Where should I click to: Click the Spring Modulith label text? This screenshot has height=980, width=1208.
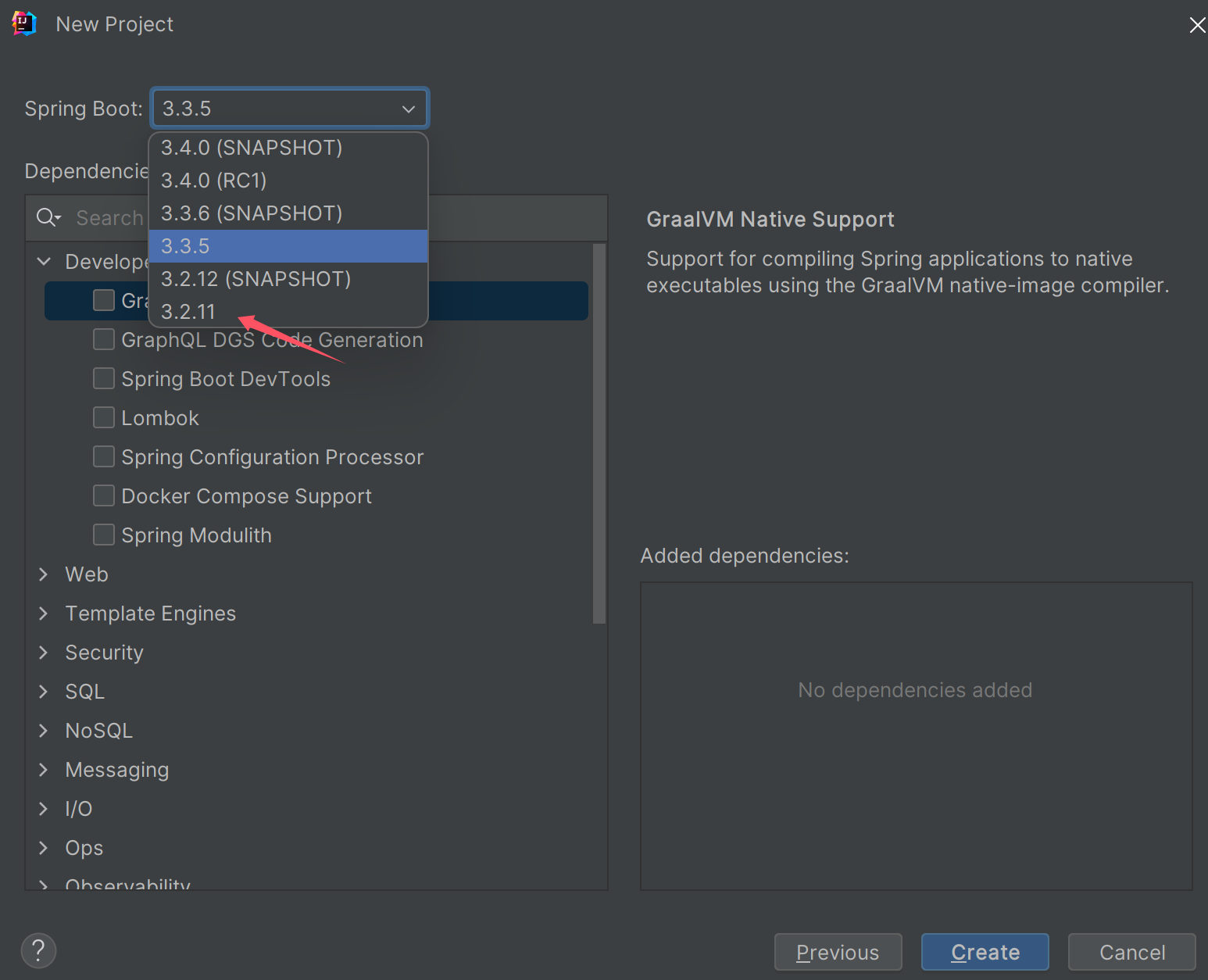(x=197, y=535)
